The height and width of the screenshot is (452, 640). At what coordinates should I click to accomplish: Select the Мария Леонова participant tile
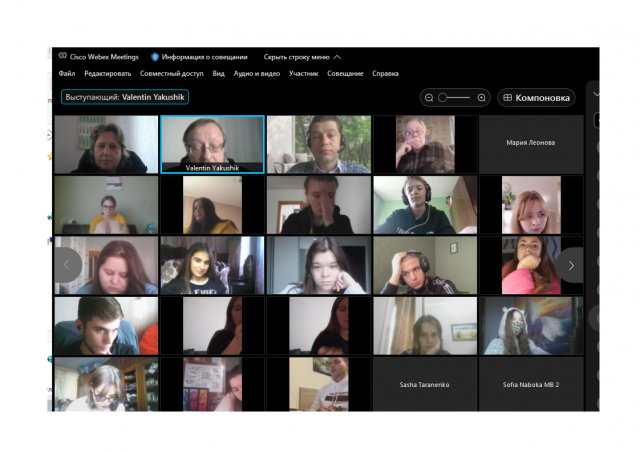(x=531, y=145)
